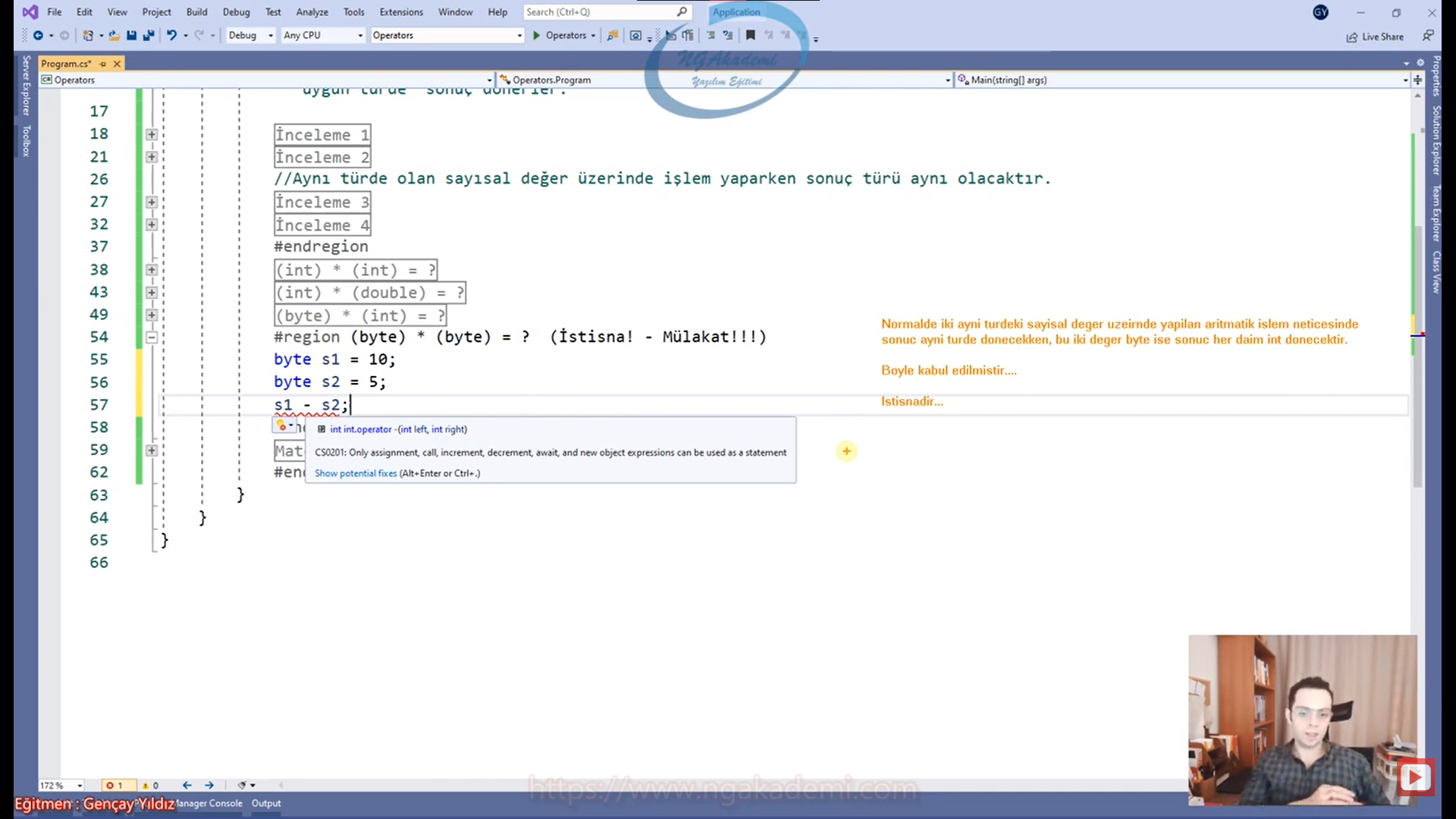Start debugging with the green play icon
This screenshot has height=819, width=1456.
click(536, 36)
